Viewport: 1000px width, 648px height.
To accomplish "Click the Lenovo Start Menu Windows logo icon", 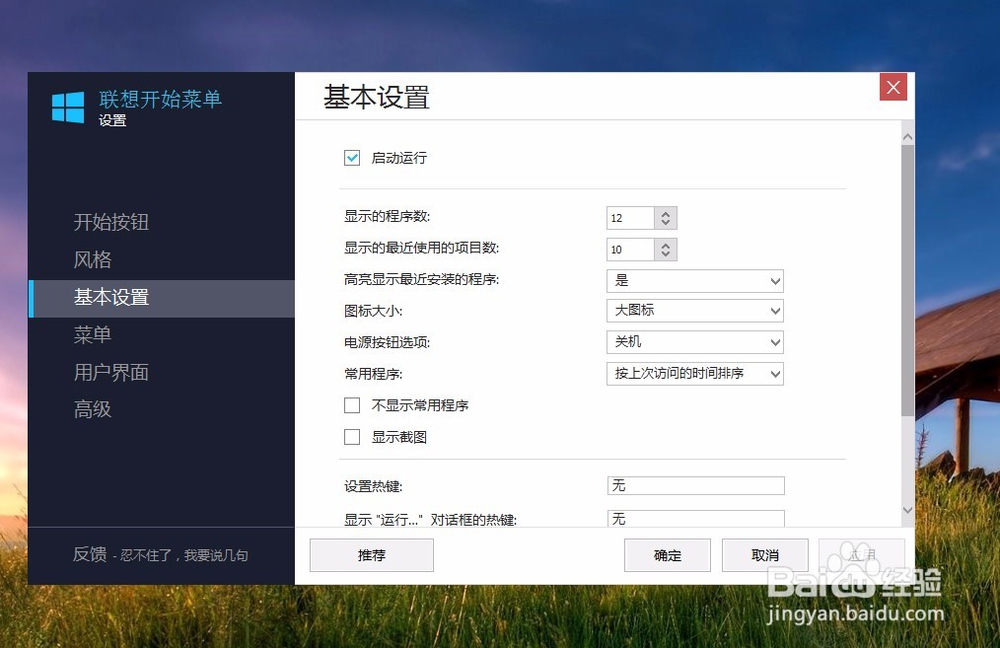I will coord(67,106).
